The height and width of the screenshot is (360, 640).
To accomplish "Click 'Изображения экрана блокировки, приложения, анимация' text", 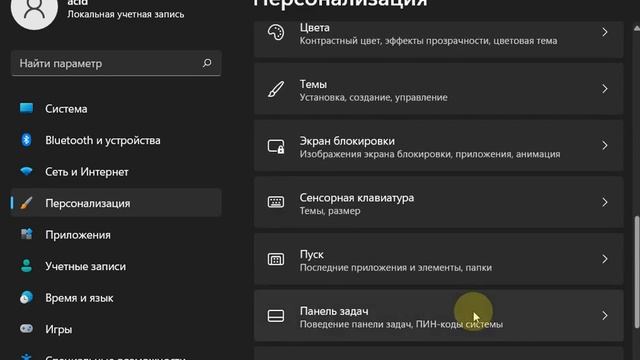I will (x=430, y=154).
